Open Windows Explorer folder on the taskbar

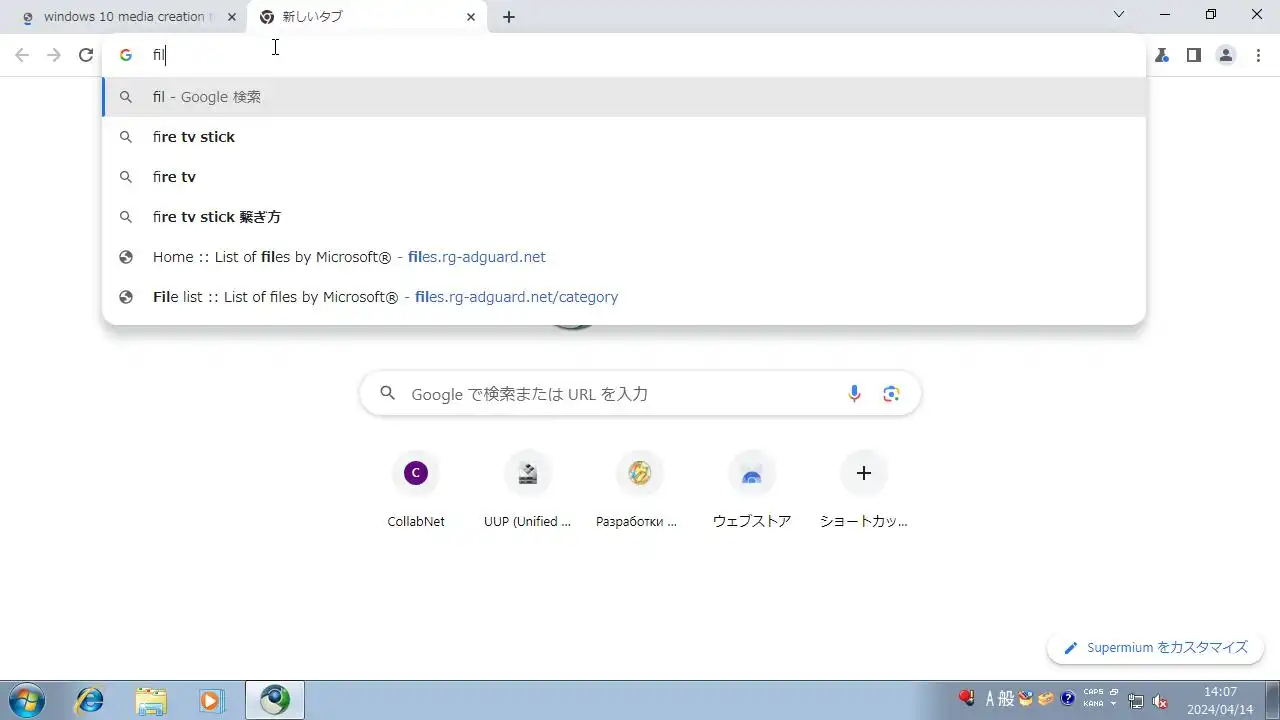[151, 701]
